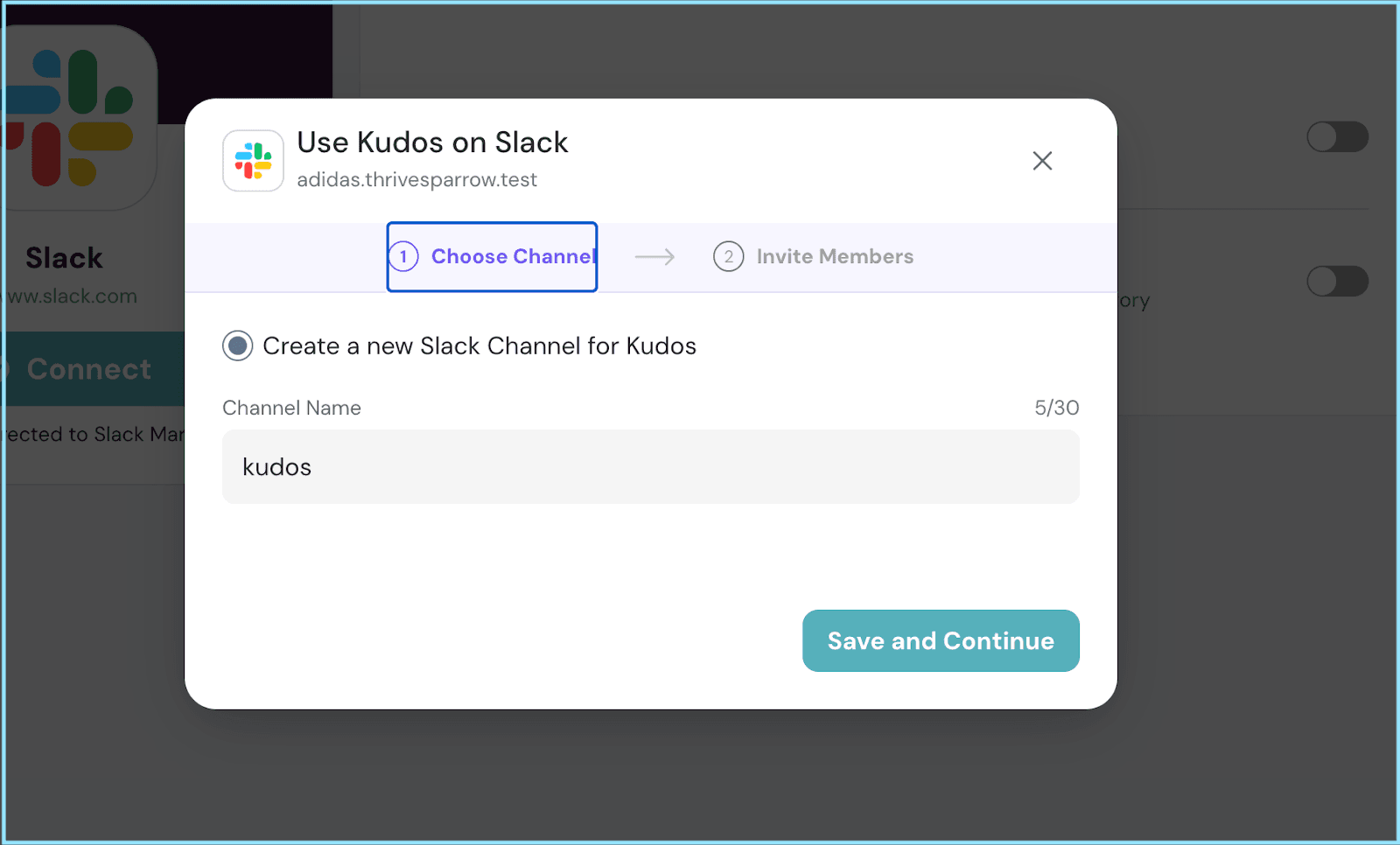1400x845 pixels.
Task: Click the step 2 circle number icon
Action: click(728, 256)
